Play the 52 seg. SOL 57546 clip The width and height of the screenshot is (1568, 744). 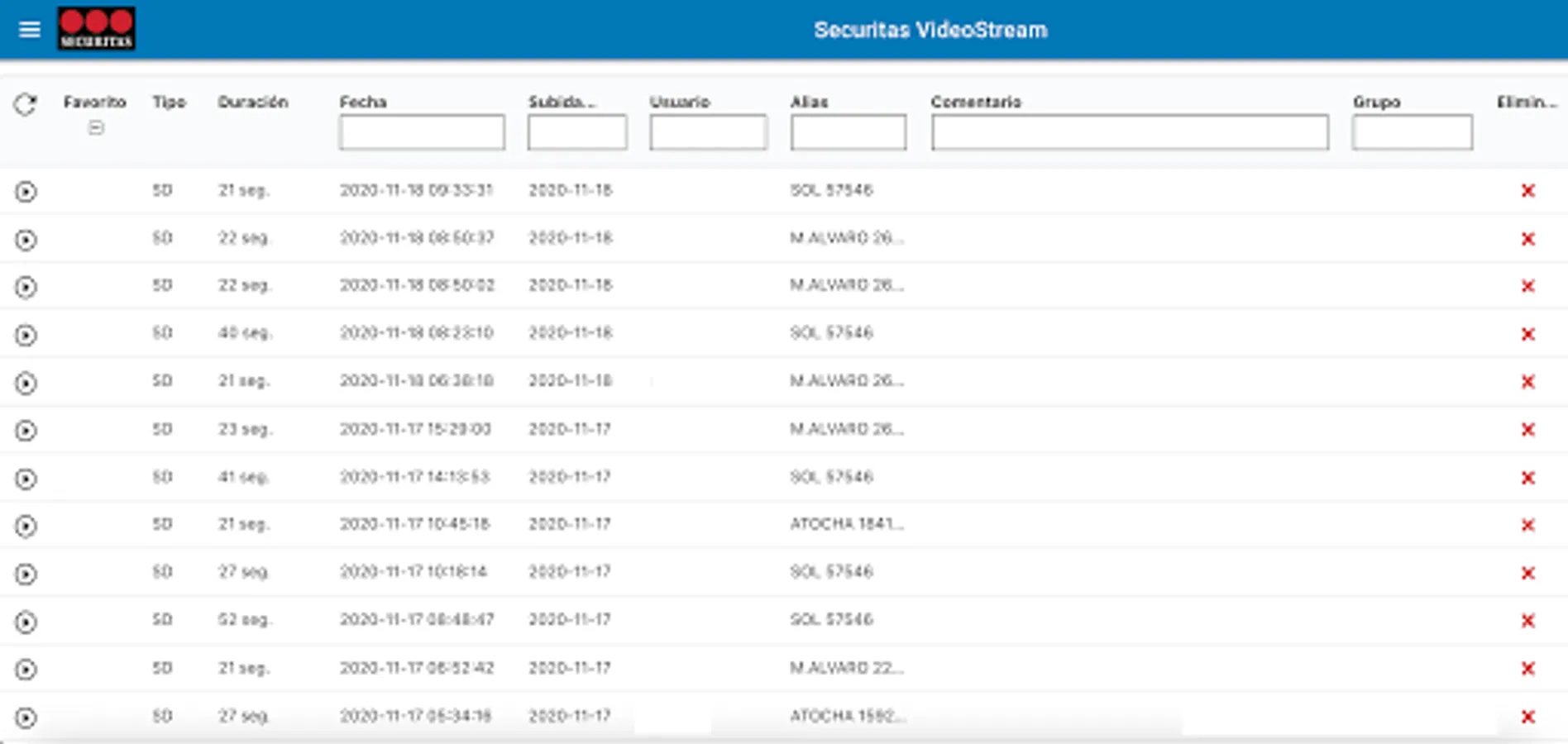[27, 619]
